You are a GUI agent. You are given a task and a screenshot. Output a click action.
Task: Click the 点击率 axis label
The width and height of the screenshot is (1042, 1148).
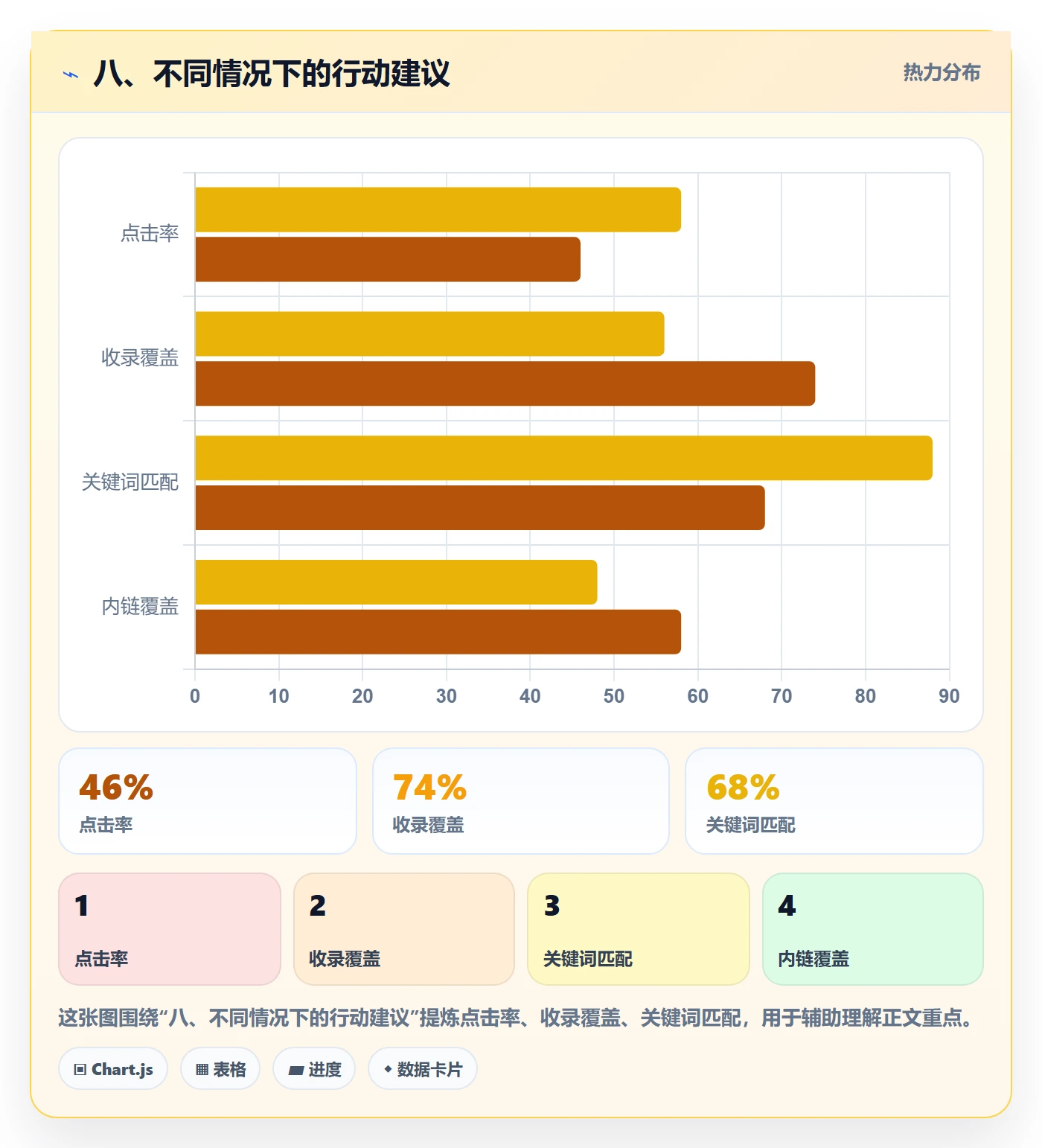pos(150,234)
